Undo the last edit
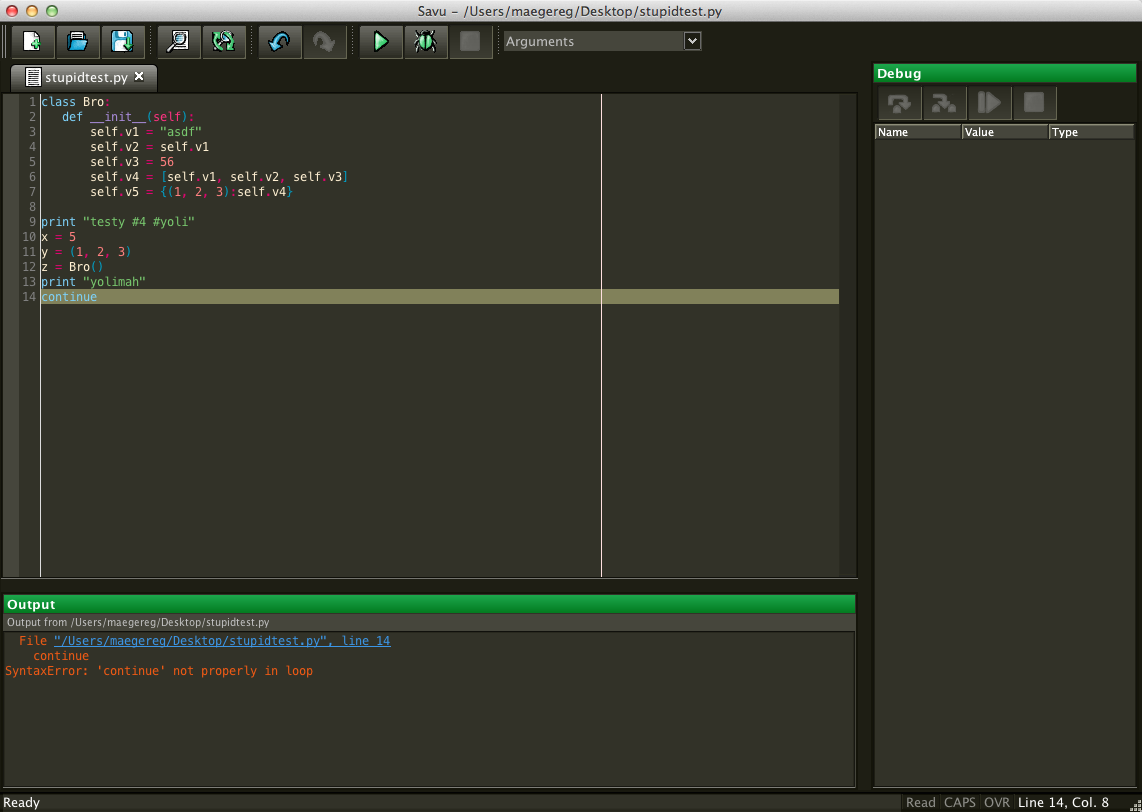Image resolution: width=1142 pixels, height=812 pixels. click(x=280, y=42)
